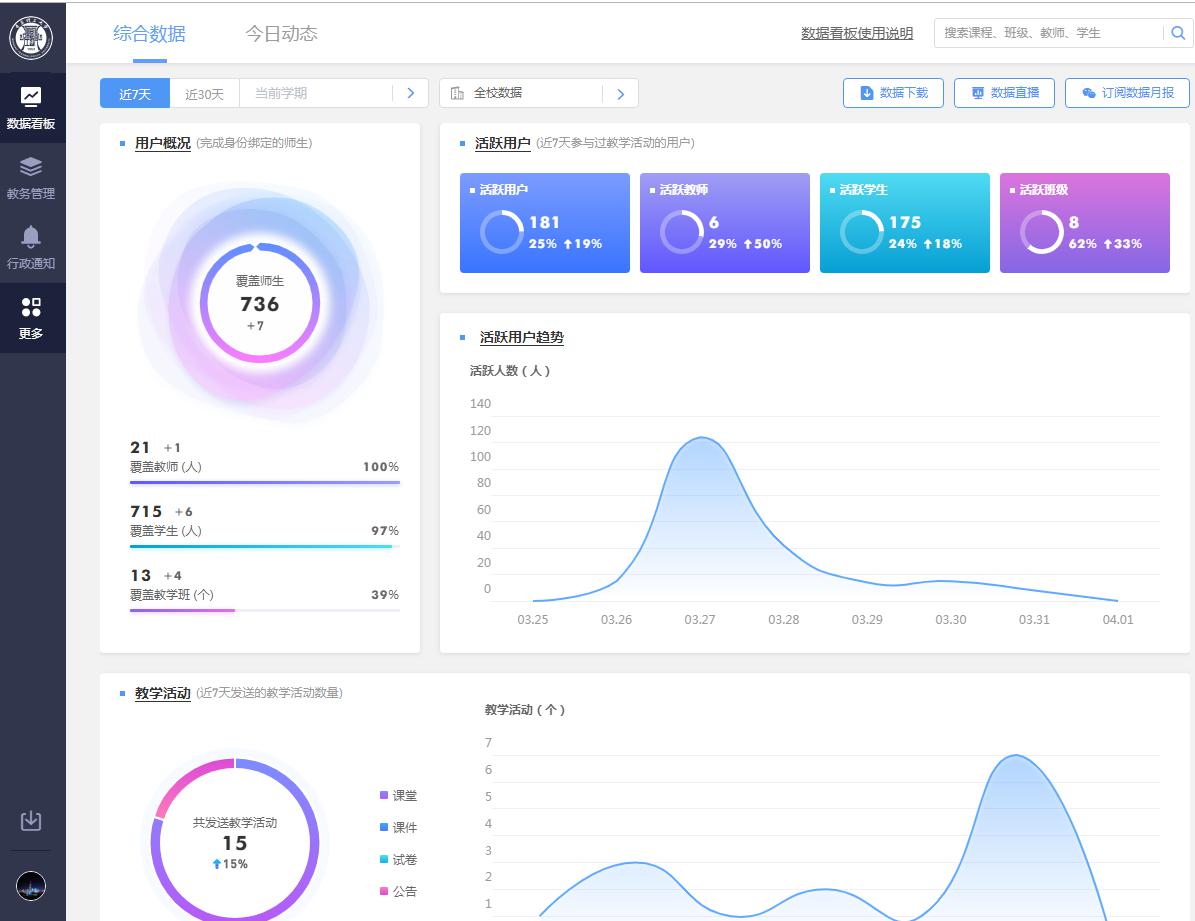
Task: Select the 近30天 time range tab
Action: pyautogui.click(x=204, y=94)
